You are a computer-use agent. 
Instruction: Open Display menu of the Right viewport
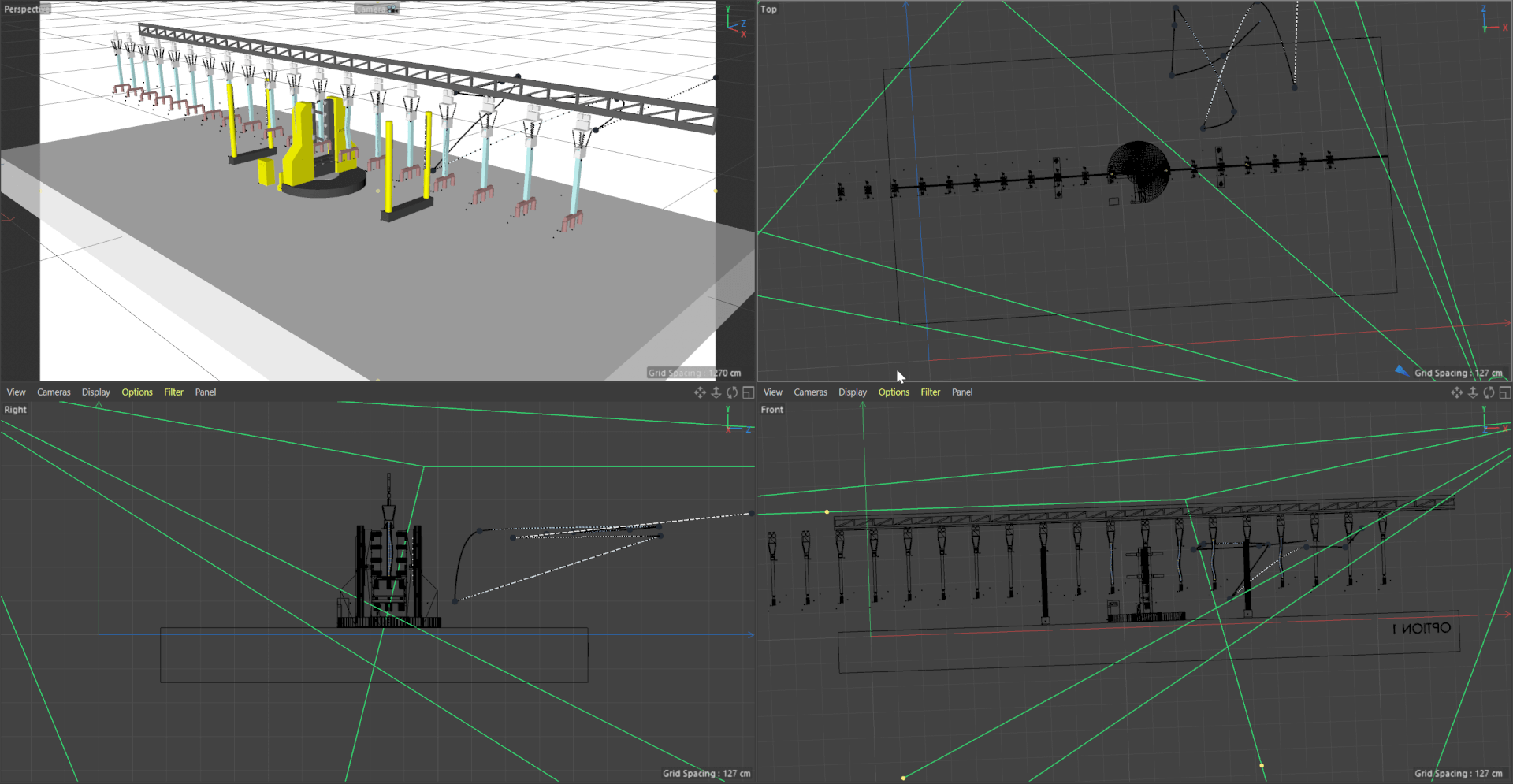coord(96,392)
